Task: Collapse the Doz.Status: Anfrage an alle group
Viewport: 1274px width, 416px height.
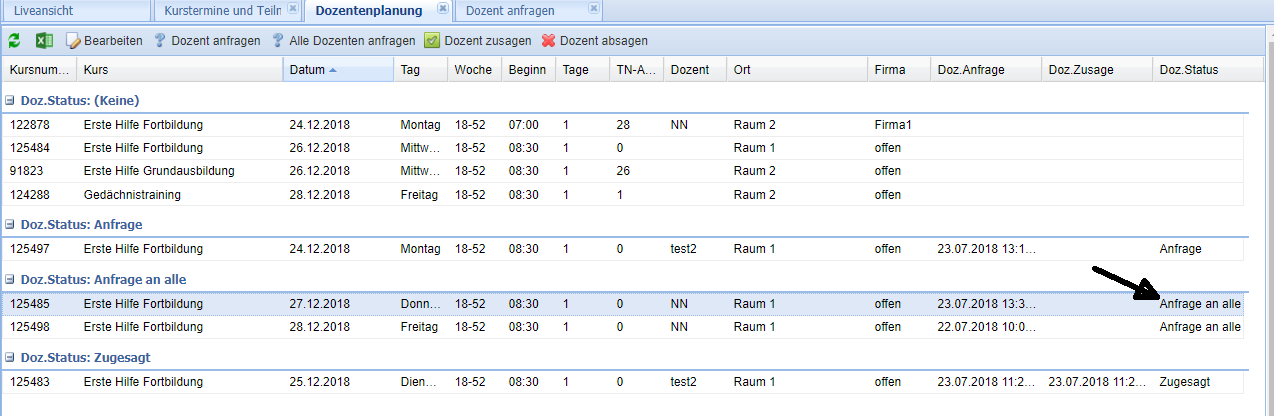Action: [10, 280]
